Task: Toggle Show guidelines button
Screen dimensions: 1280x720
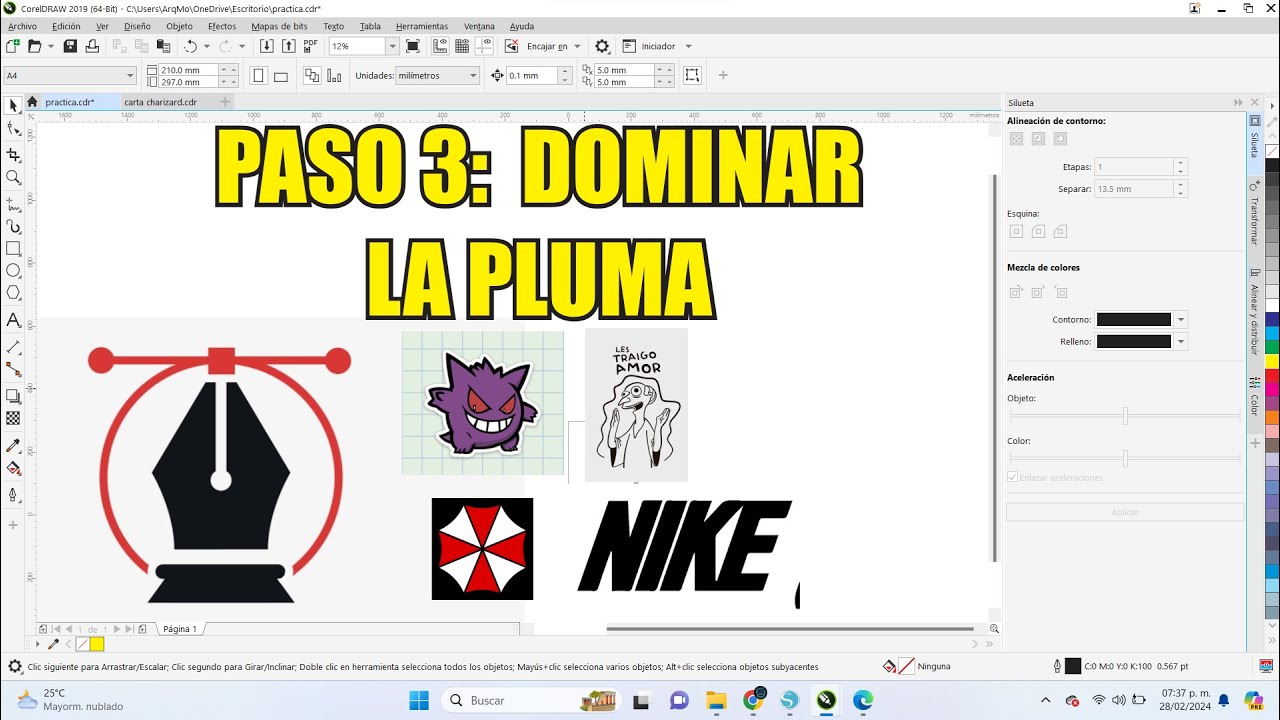Action: 484,46
